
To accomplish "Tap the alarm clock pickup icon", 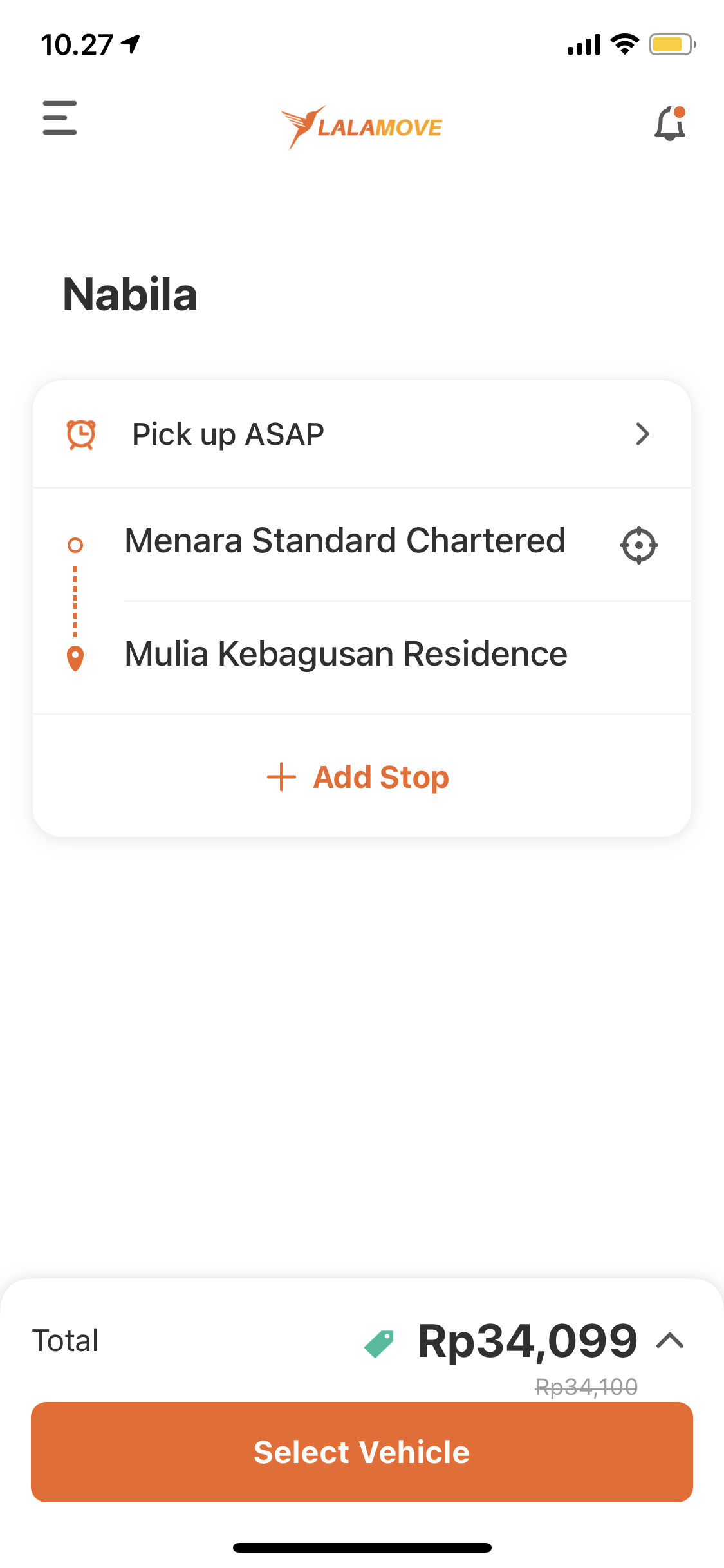I will coord(81,434).
